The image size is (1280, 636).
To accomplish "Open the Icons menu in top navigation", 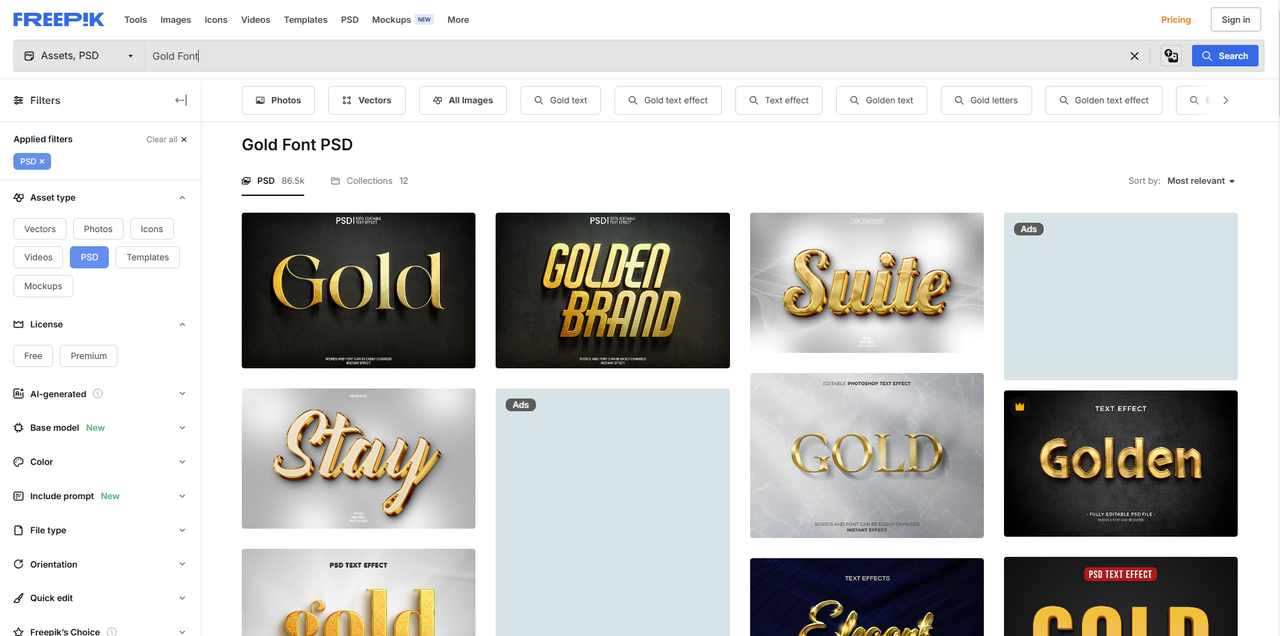I will (216, 20).
